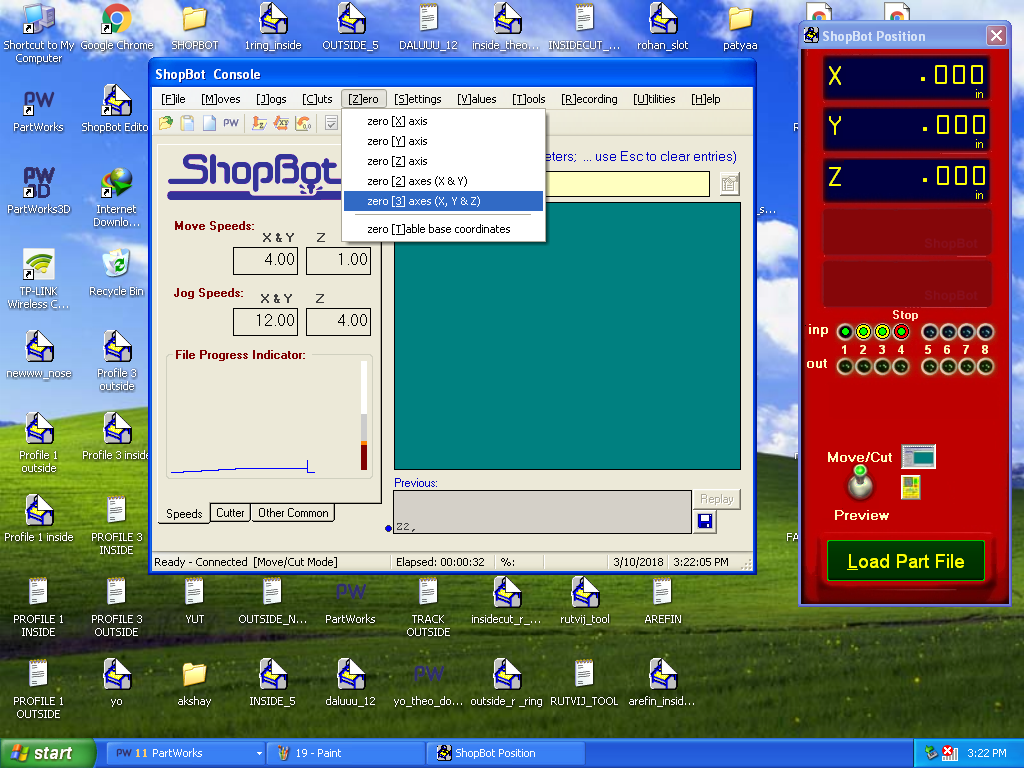Open the [U]tilities menu
This screenshot has width=1024, height=768.
pyautogui.click(x=654, y=99)
